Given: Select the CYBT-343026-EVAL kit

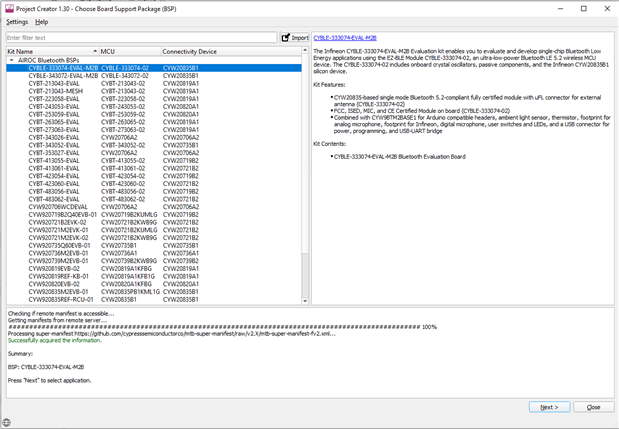Looking at the screenshot, I should 54,138.
